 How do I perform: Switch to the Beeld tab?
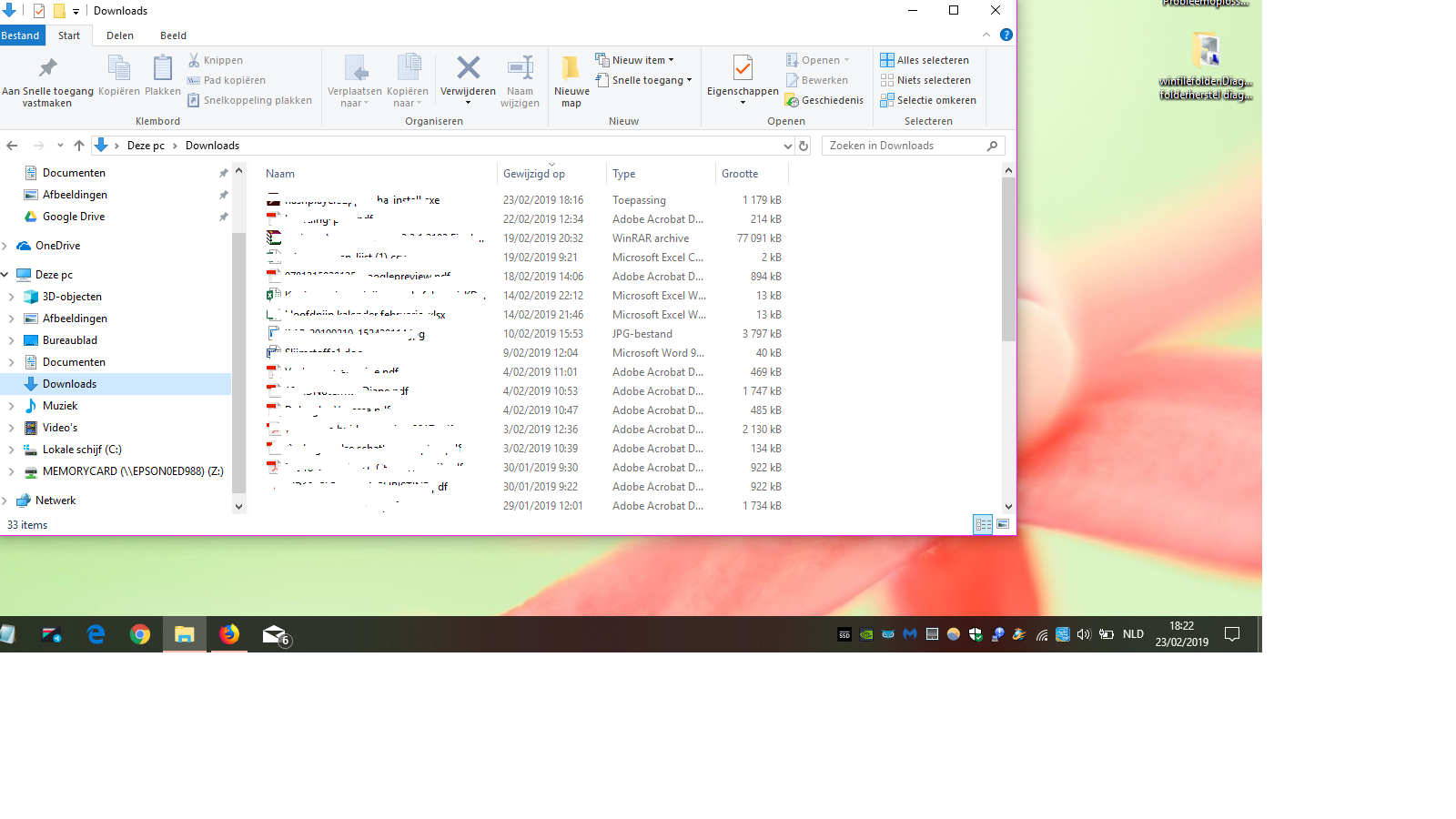(173, 35)
